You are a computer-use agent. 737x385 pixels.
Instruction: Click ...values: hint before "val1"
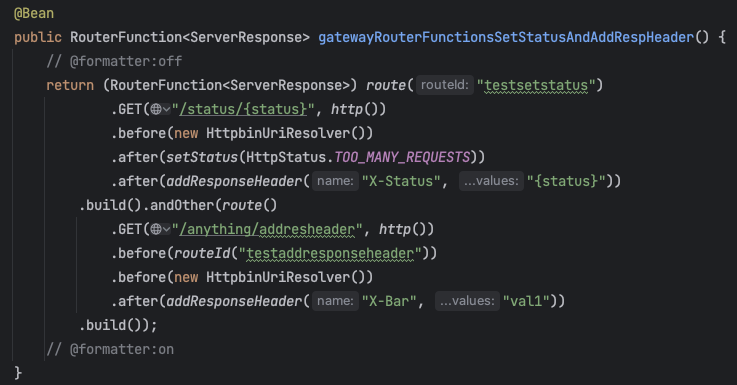(467, 301)
